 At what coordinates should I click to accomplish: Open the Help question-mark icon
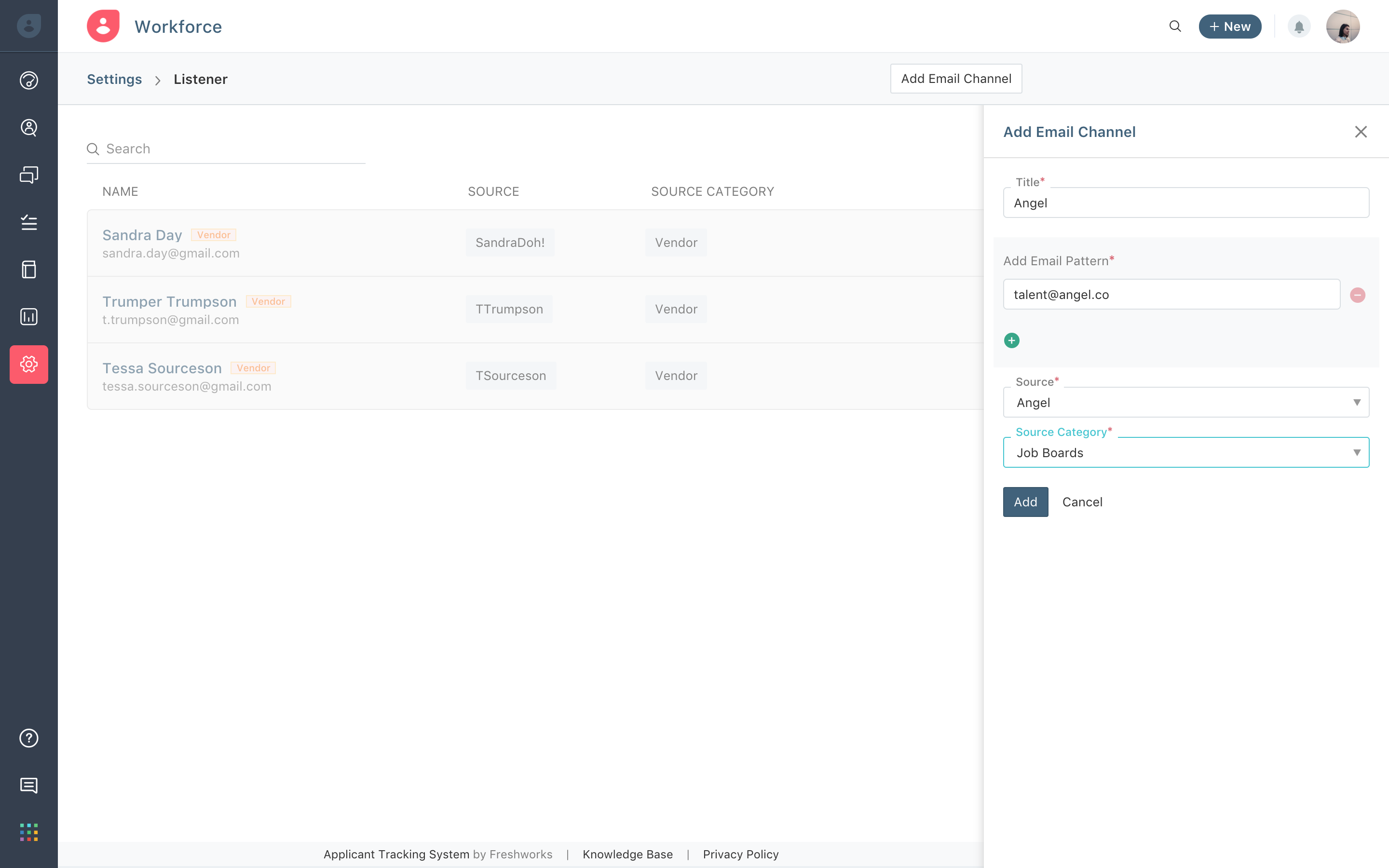tap(29, 738)
